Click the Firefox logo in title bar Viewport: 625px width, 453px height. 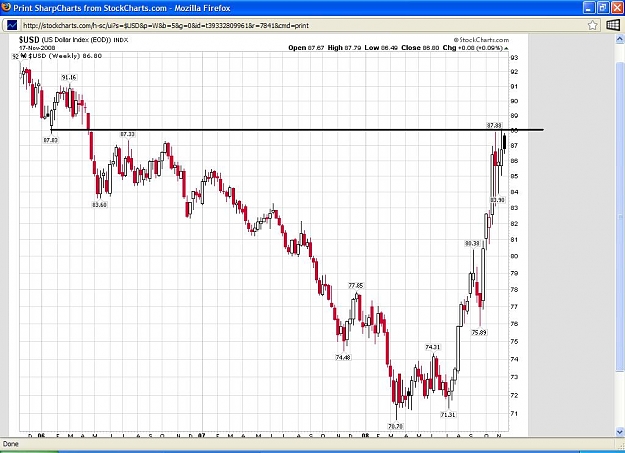(6, 7)
